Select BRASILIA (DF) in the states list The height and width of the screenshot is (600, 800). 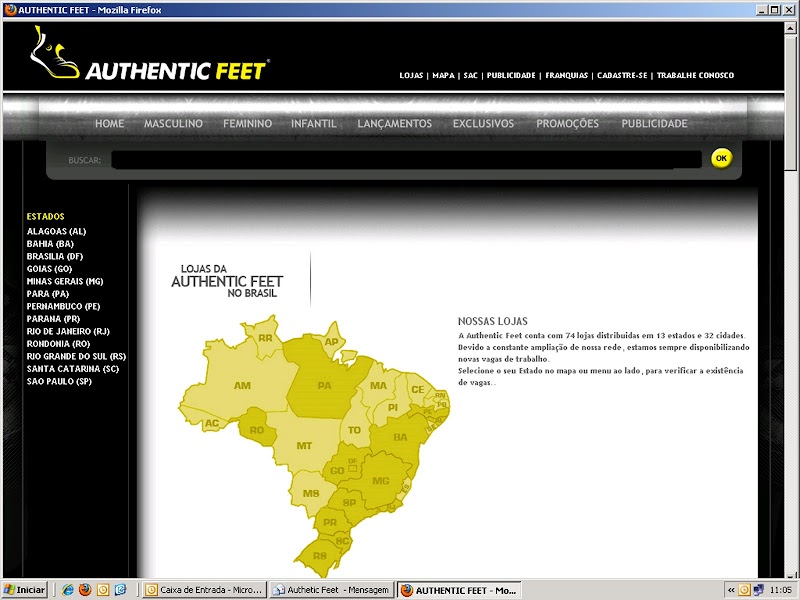tap(55, 257)
